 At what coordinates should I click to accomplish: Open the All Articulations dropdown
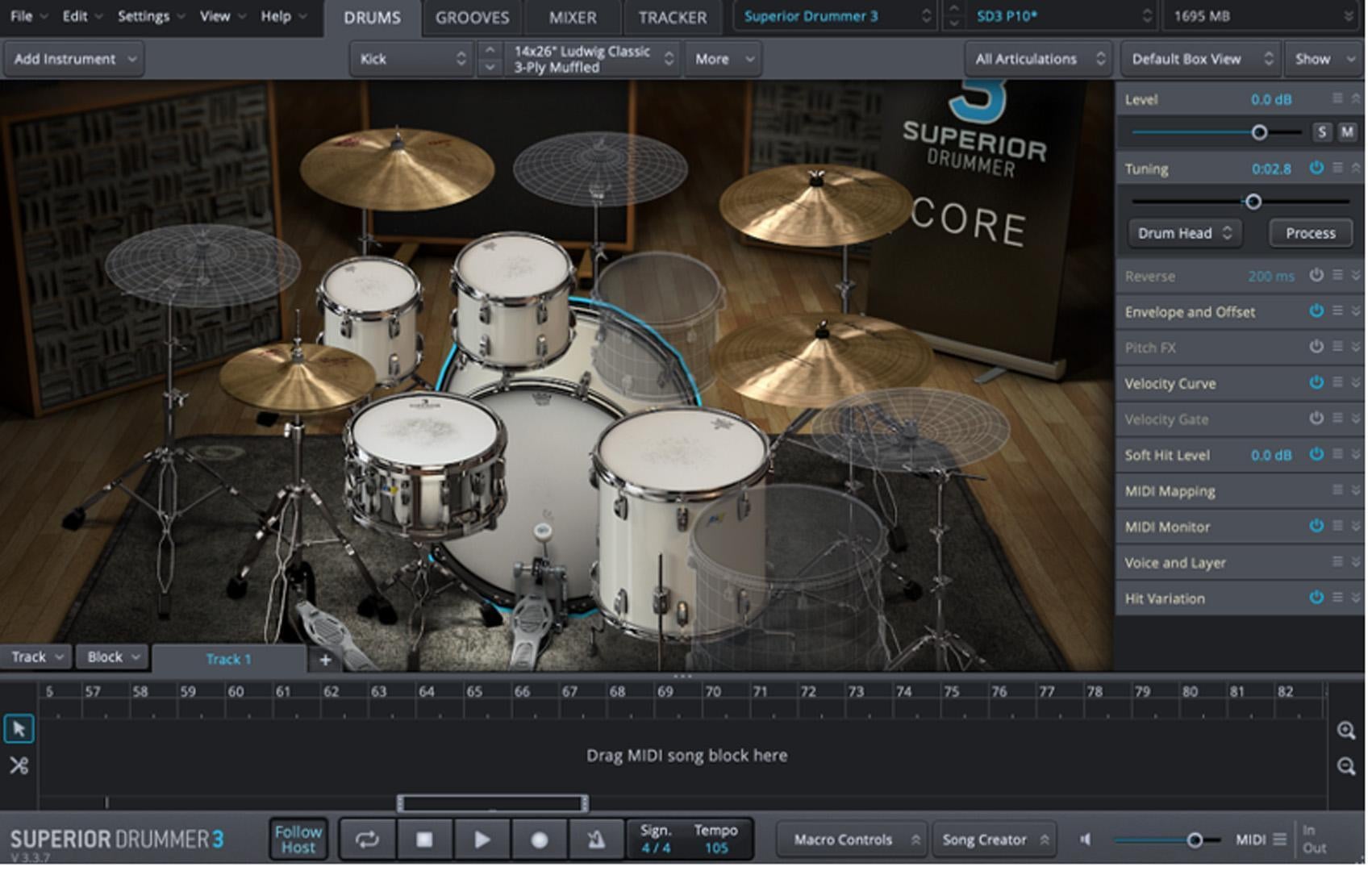[1038, 58]
